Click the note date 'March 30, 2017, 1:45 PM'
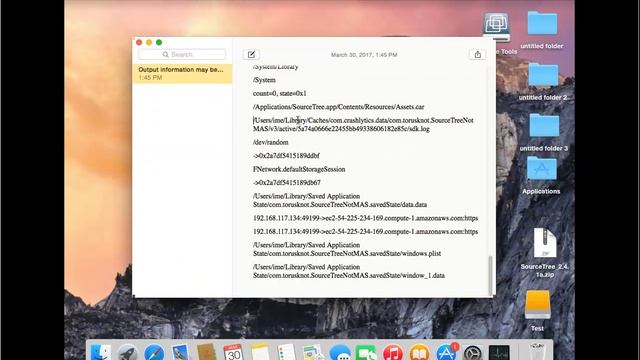Viewport: 640px width, 360px height. [x=364, y=55]
